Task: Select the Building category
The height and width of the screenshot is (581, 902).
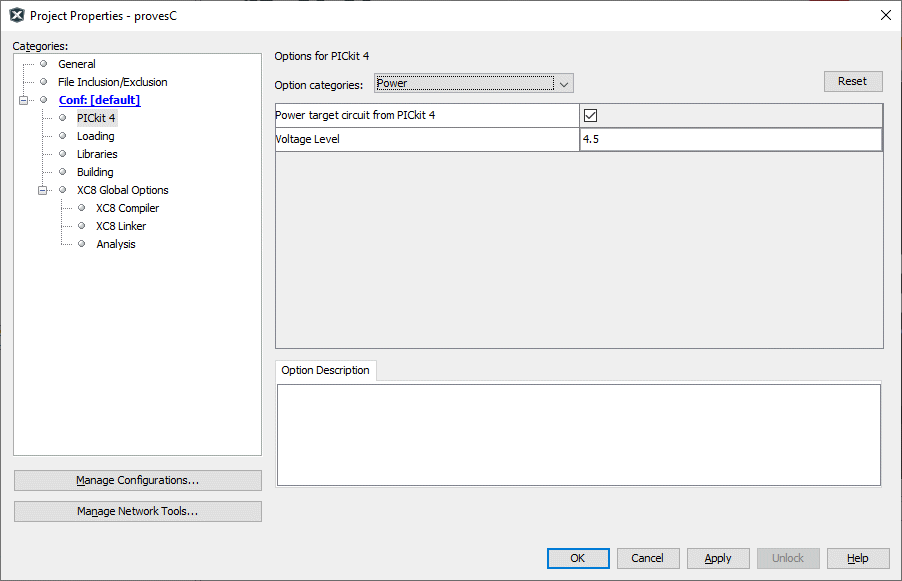Action: [95, 172]
